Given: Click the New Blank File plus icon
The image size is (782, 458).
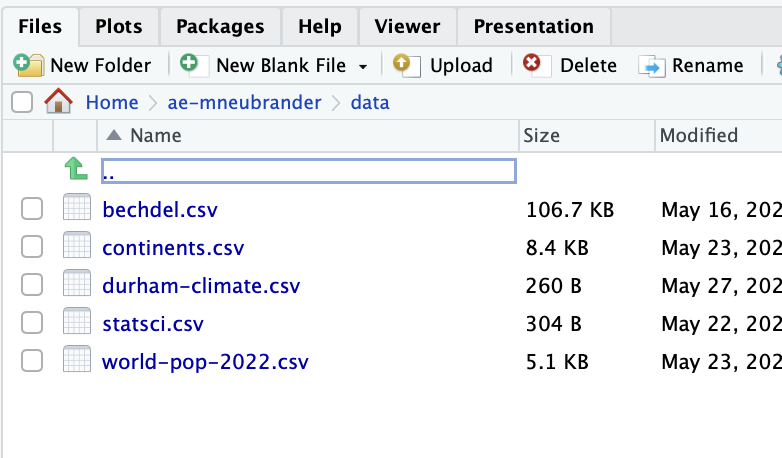Looking at the screenshot, I should click(x=194, y=65).
